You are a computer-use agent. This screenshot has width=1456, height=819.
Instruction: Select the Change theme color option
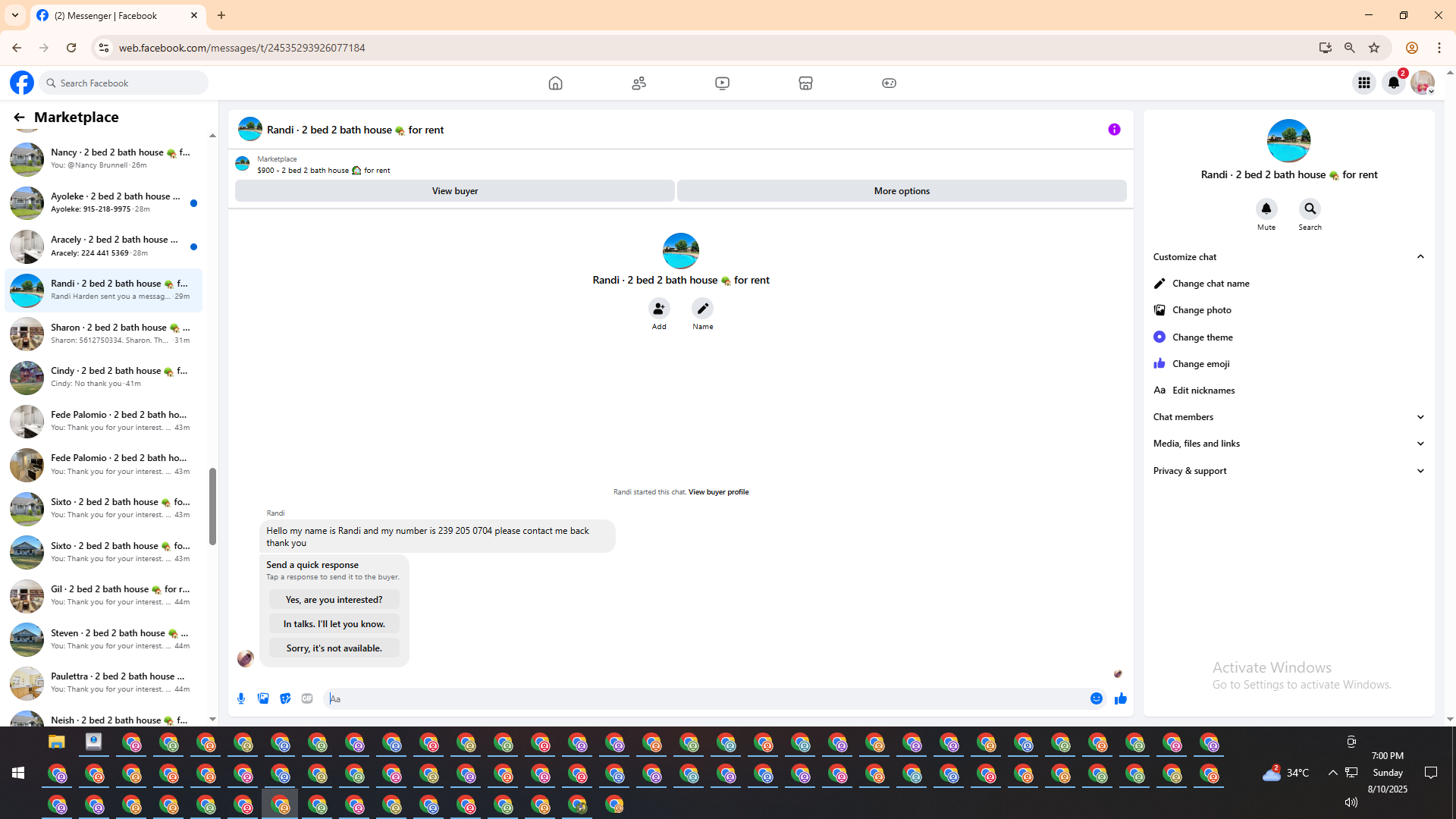click(1202, 337)
